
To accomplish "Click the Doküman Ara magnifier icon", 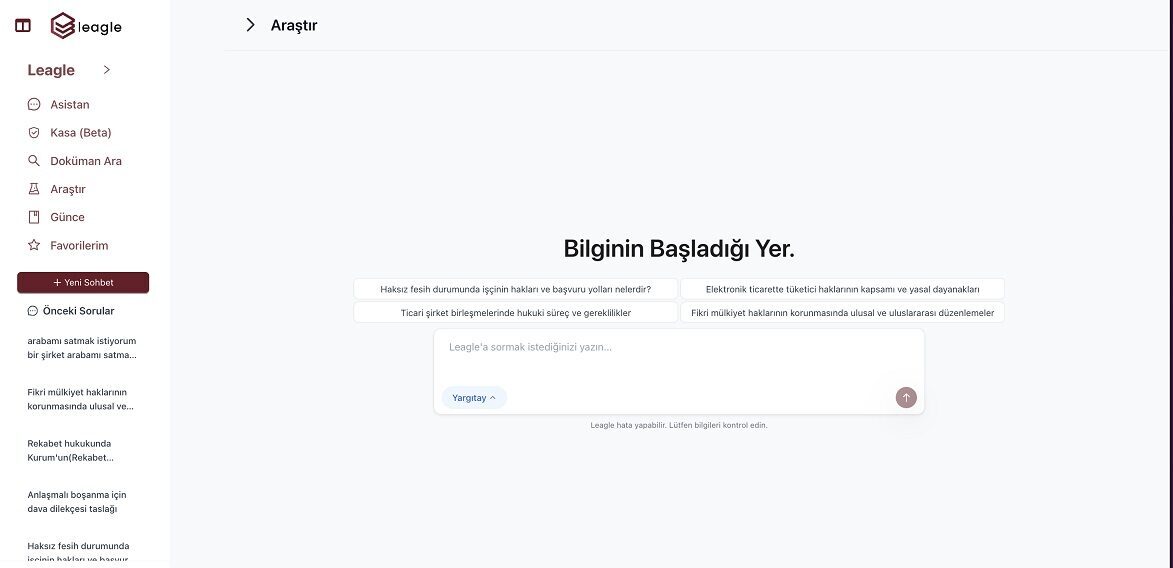I will [x=33, y=161].
